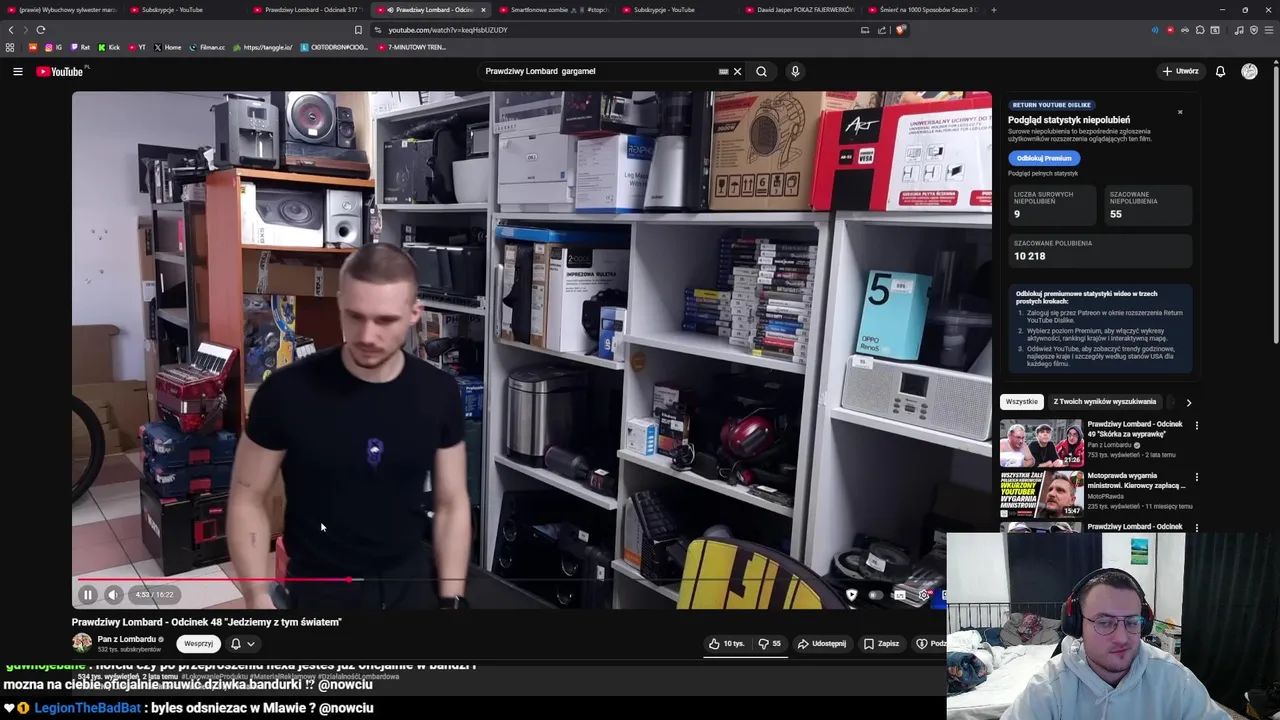Run search with magnifier icon

coord(761,71)
